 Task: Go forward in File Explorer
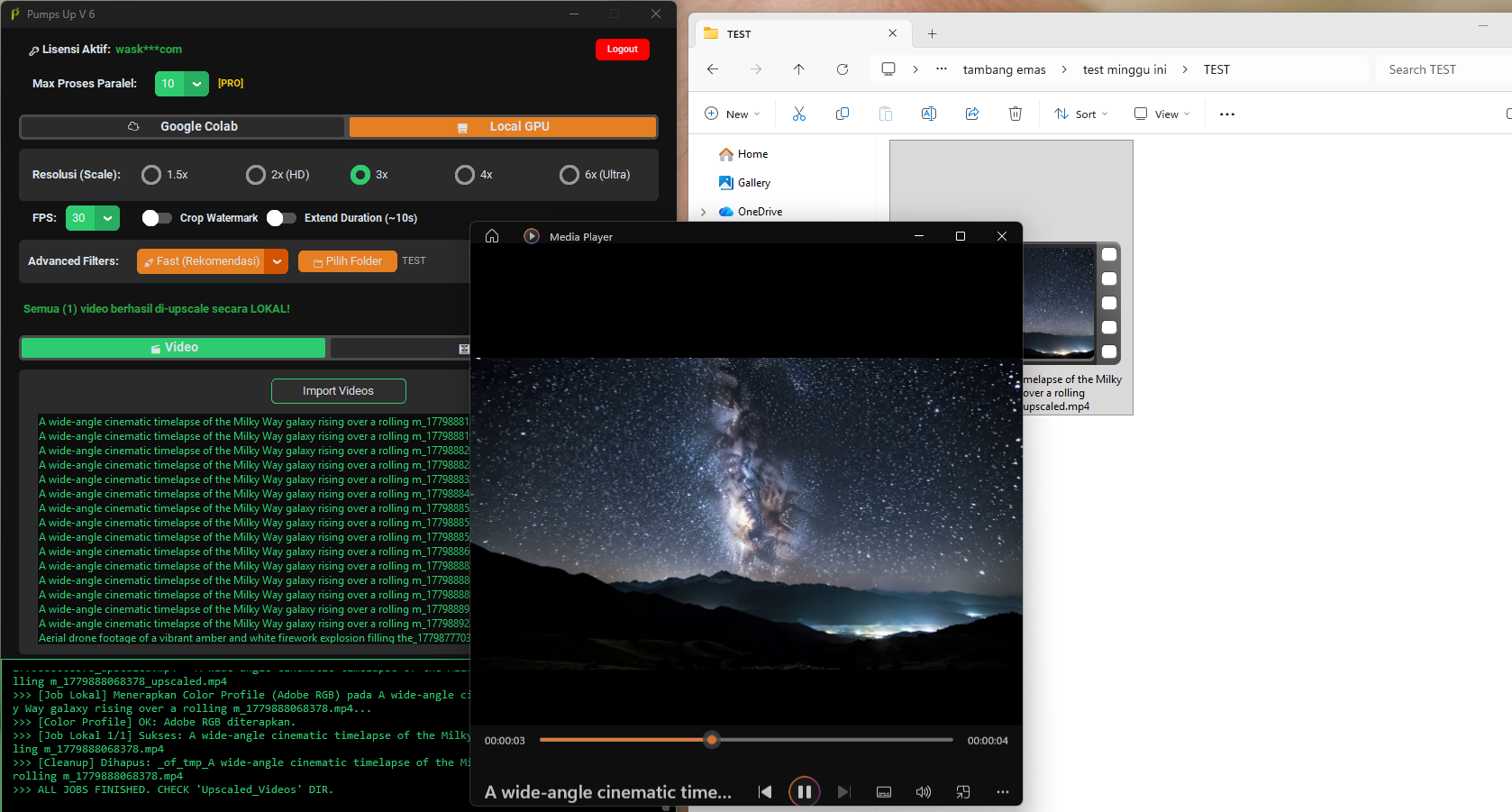coord(756,69)
